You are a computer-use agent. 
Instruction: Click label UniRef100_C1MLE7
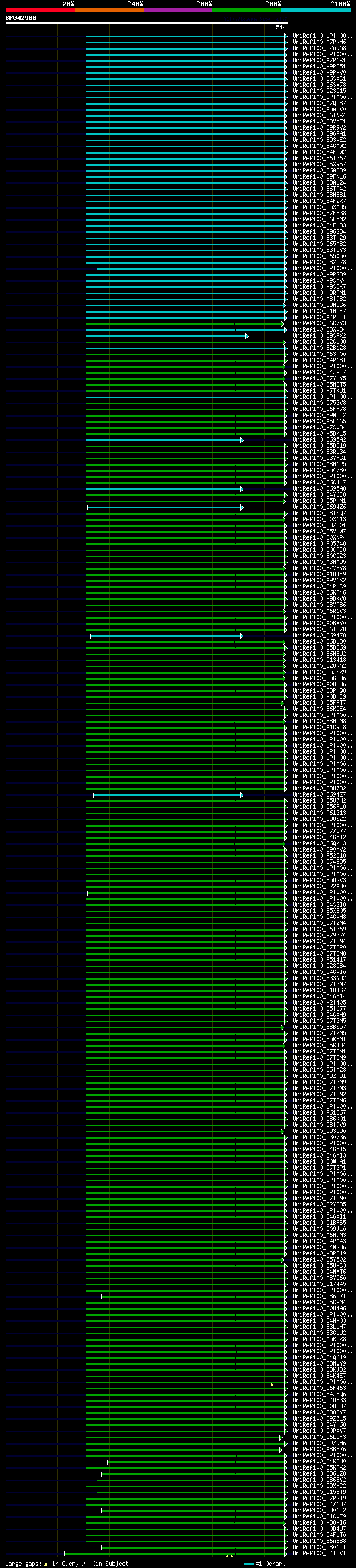[319, 311]
